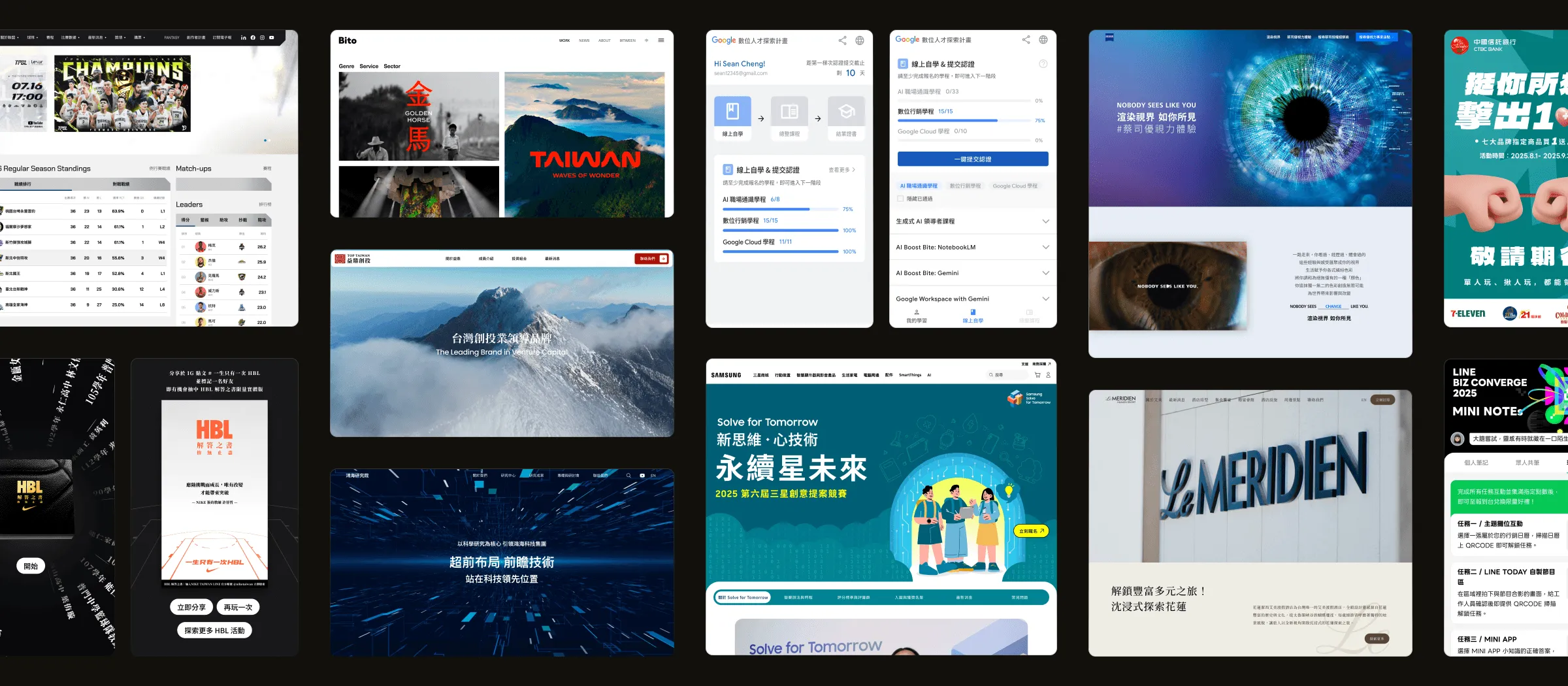
Task: Open the hamburger menu on the Bito site
Action: 661,41
